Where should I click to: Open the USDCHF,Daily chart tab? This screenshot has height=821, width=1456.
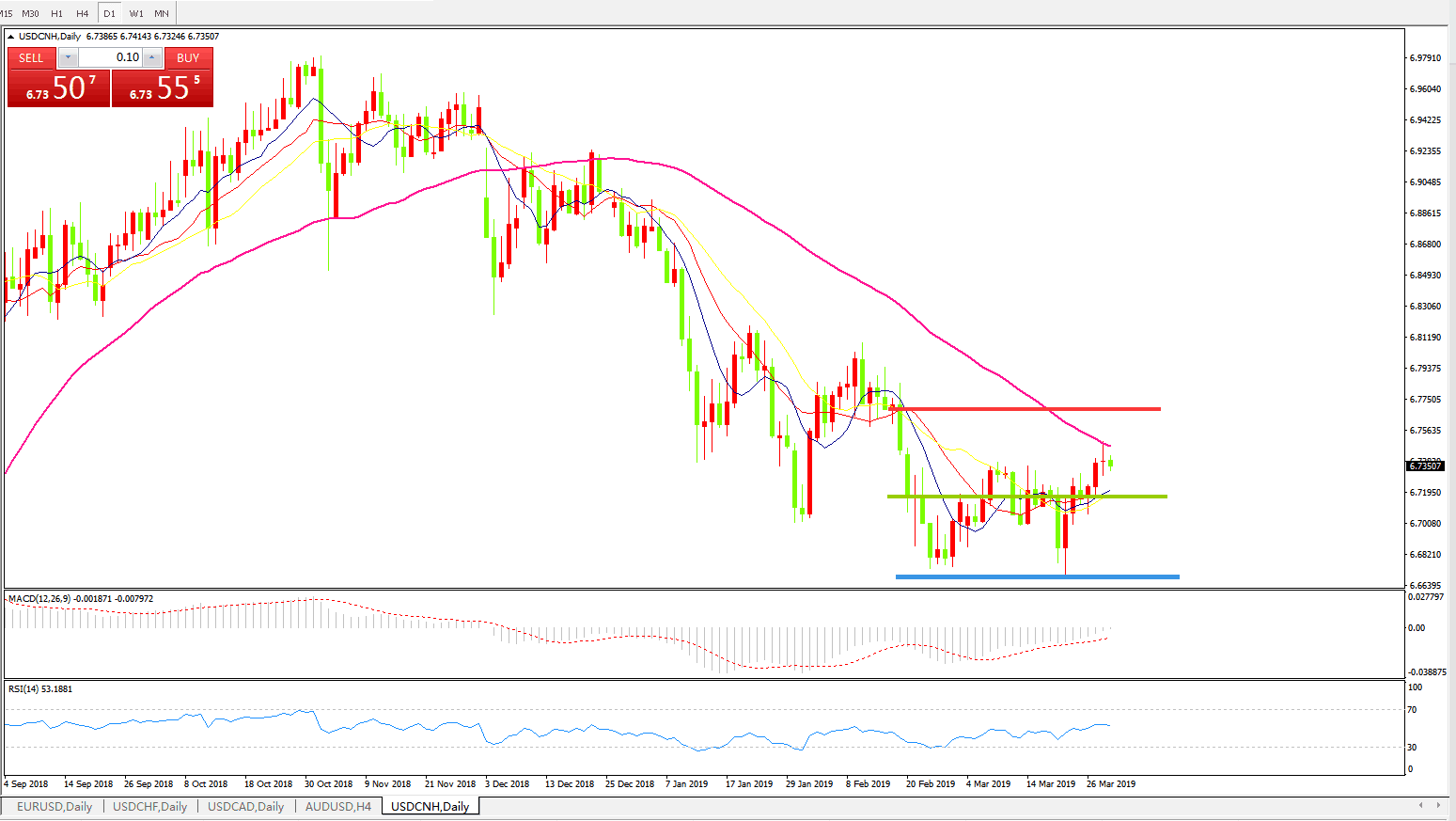[149, 806]
